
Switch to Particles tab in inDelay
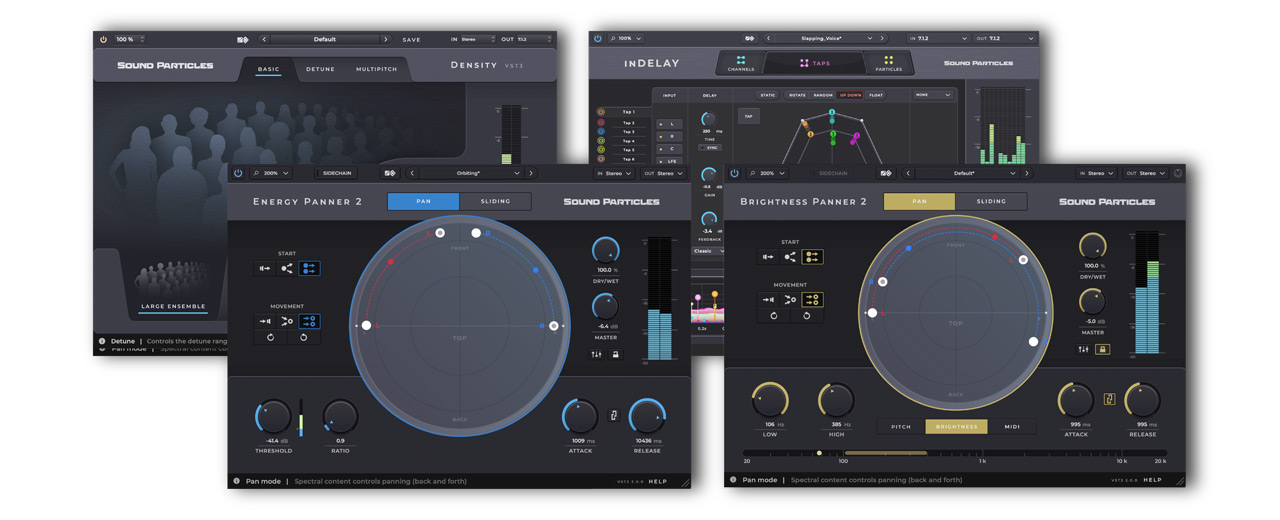(x=888, y=63)
